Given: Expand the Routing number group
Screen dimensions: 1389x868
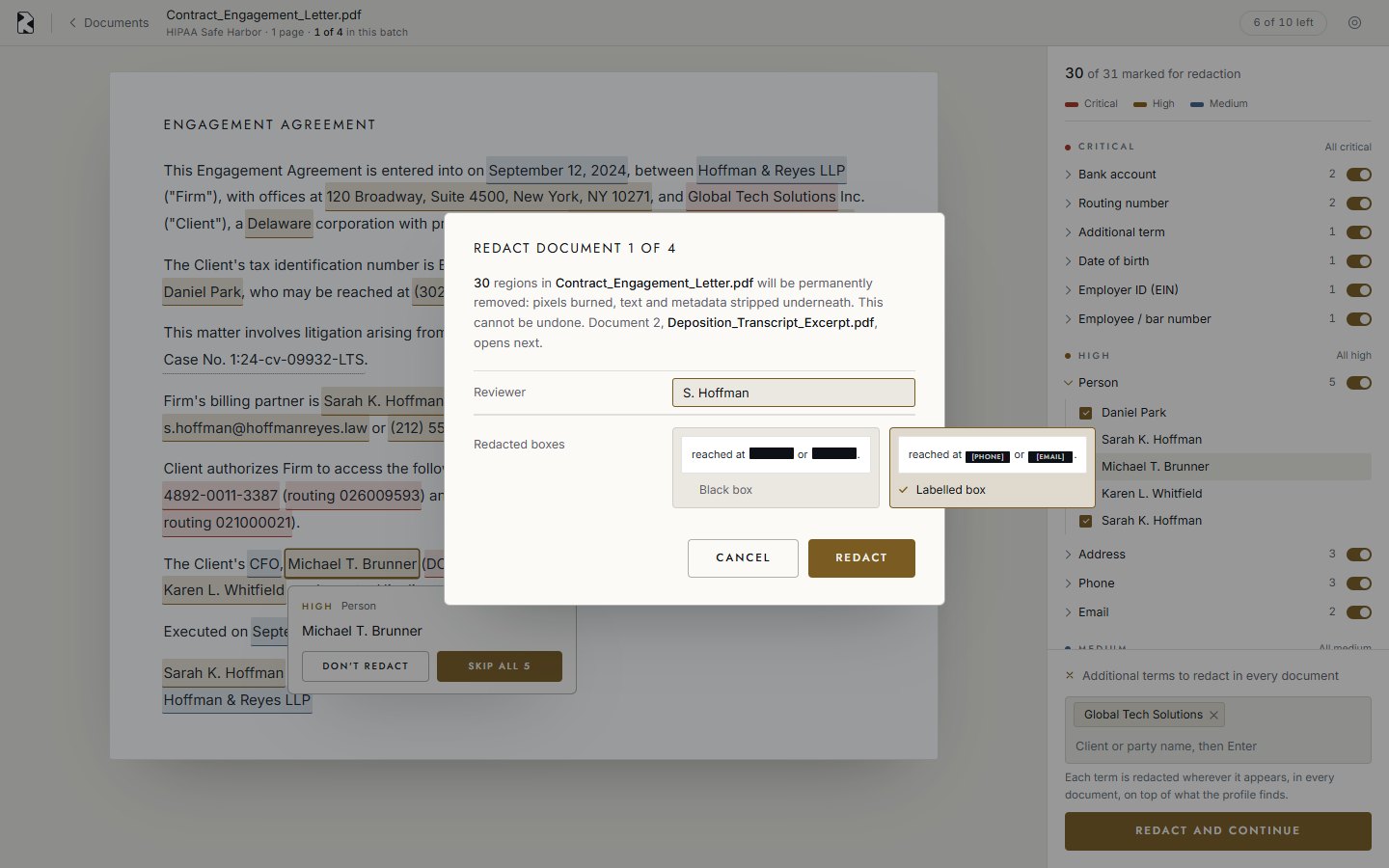Looking at the screenshot, I should click(x=1069, y=203).
